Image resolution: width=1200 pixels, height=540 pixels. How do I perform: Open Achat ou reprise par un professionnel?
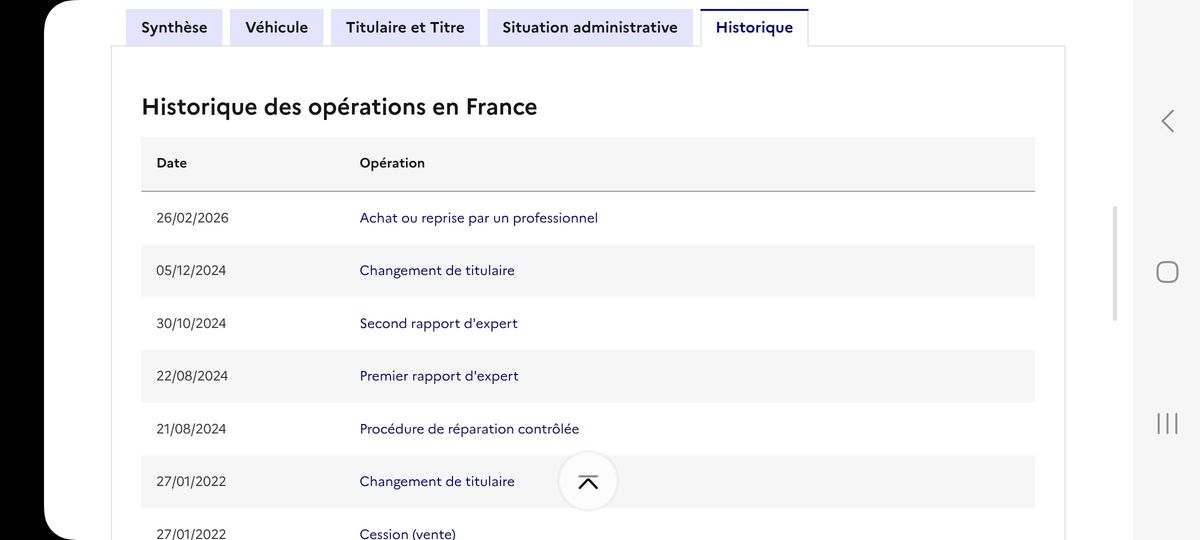(x=478, y=218)
